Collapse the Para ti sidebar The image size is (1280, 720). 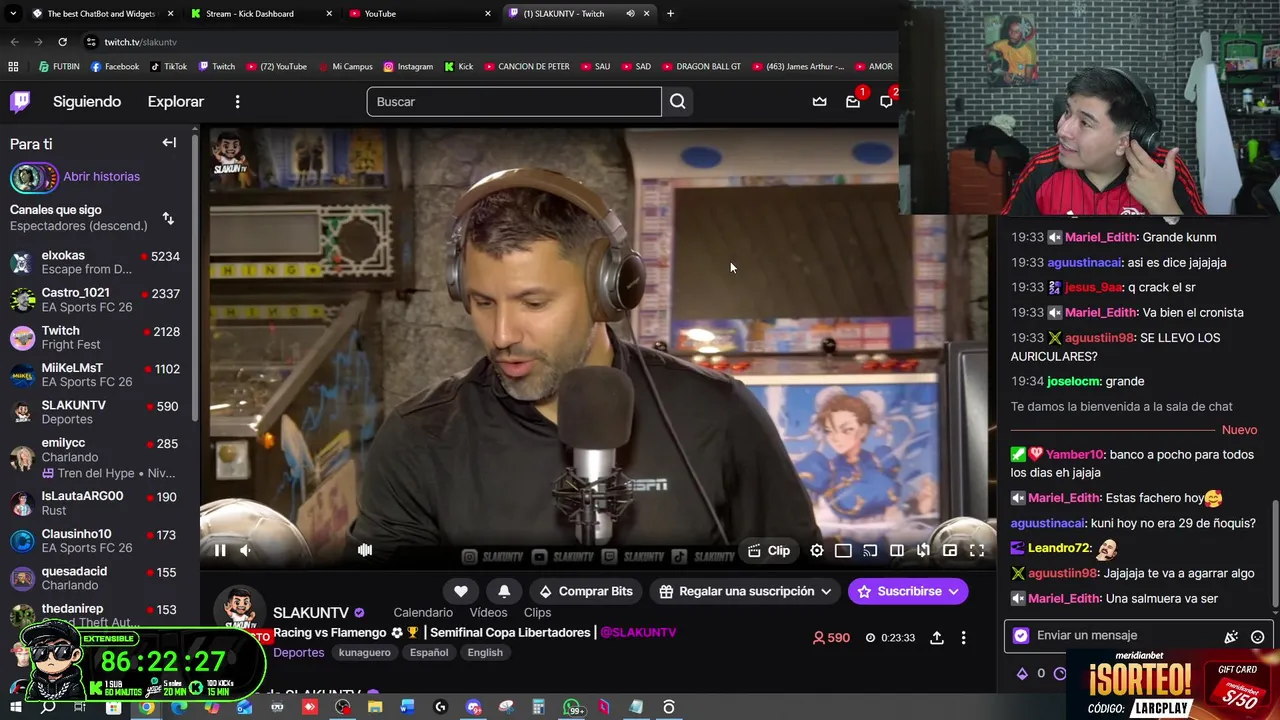[x=169, y=143]
